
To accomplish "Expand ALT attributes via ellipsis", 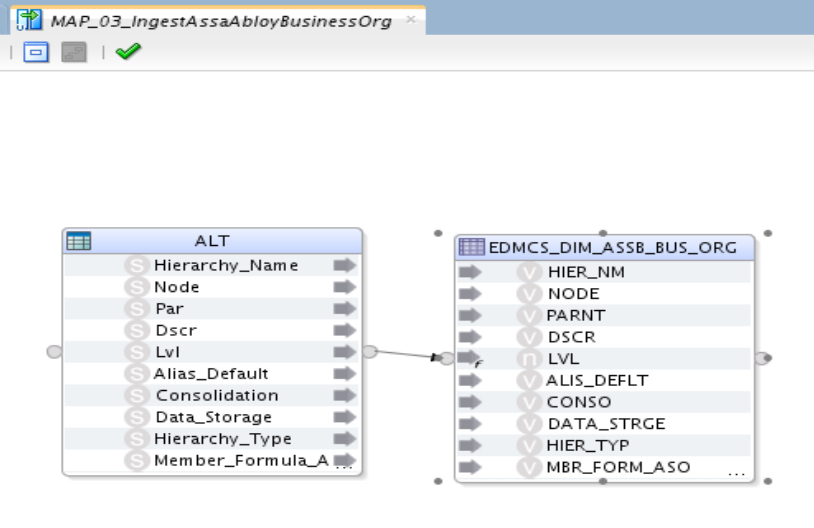I will pos(345,467).
